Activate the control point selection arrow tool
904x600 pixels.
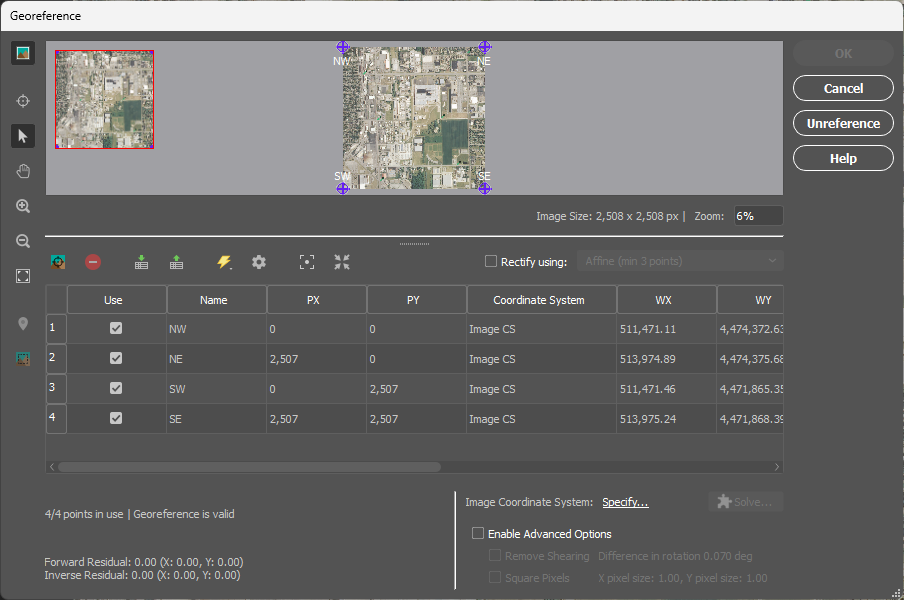point(22,136)
